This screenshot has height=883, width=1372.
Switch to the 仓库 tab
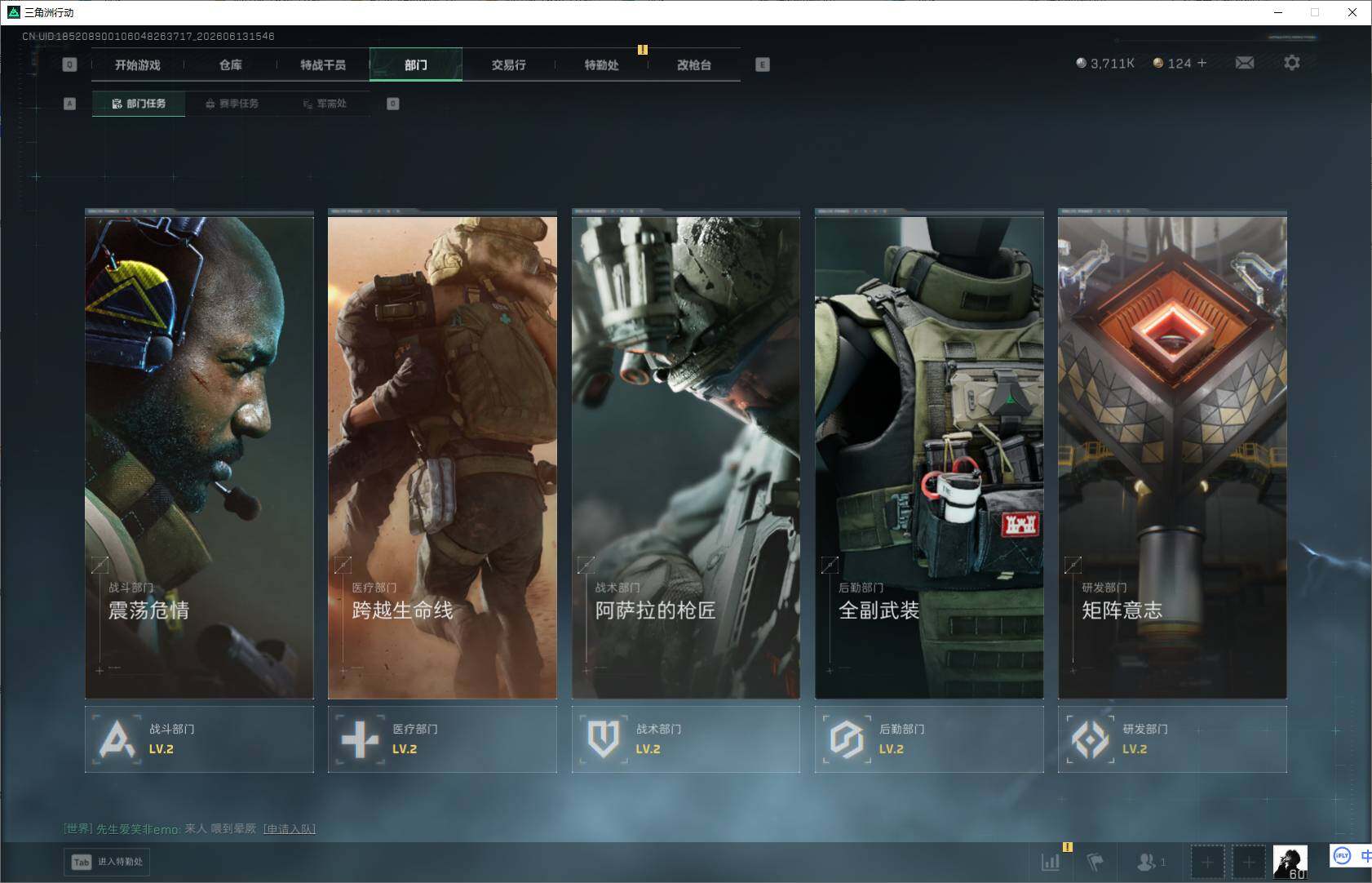click(231, 64)
